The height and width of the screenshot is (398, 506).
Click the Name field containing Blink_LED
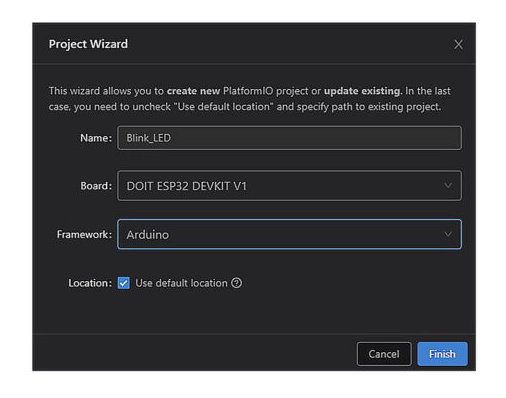point(289,138)
